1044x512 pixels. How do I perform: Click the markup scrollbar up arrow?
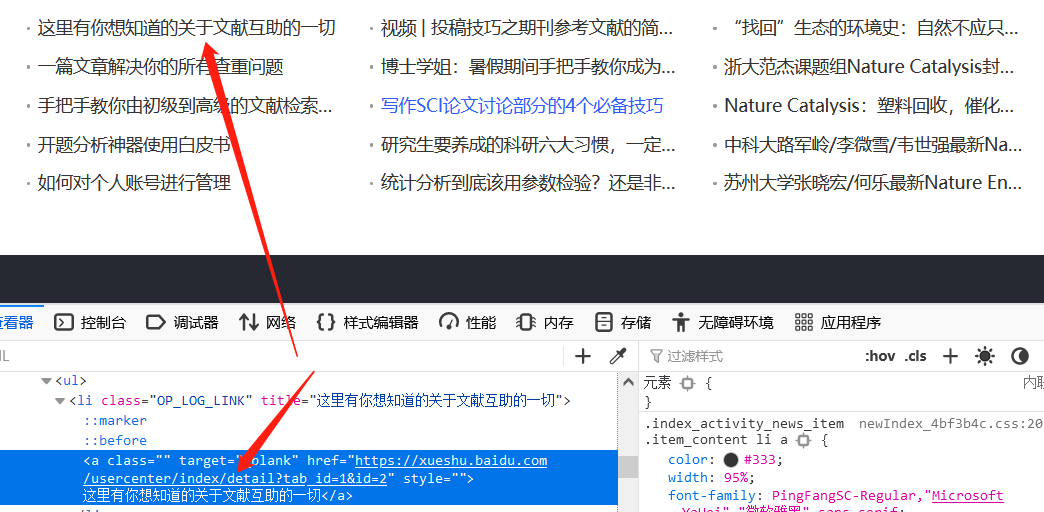(627, 382)
